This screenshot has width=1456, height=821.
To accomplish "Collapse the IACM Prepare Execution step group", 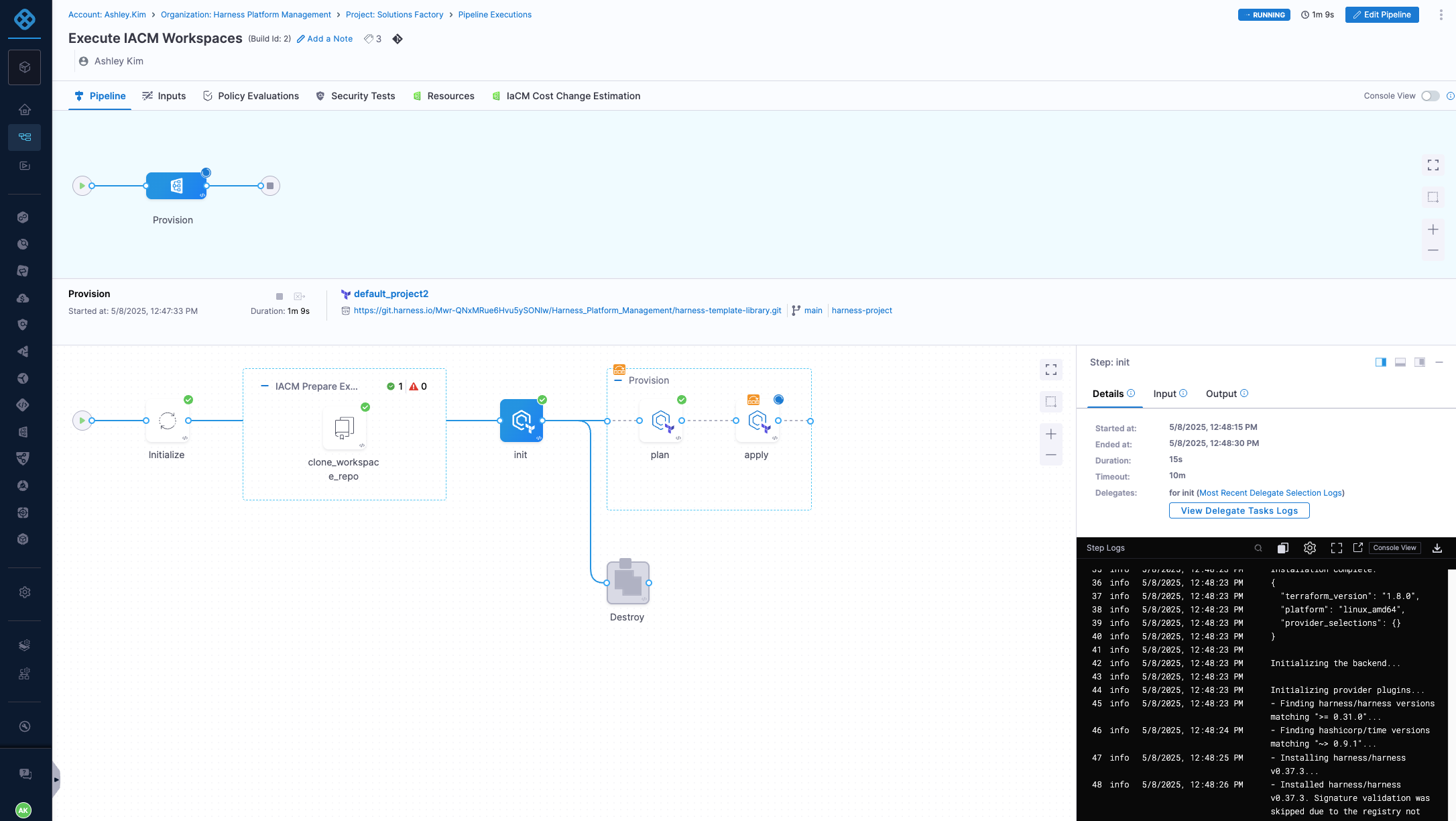I will pyautogui.click(x=265, y=386).
